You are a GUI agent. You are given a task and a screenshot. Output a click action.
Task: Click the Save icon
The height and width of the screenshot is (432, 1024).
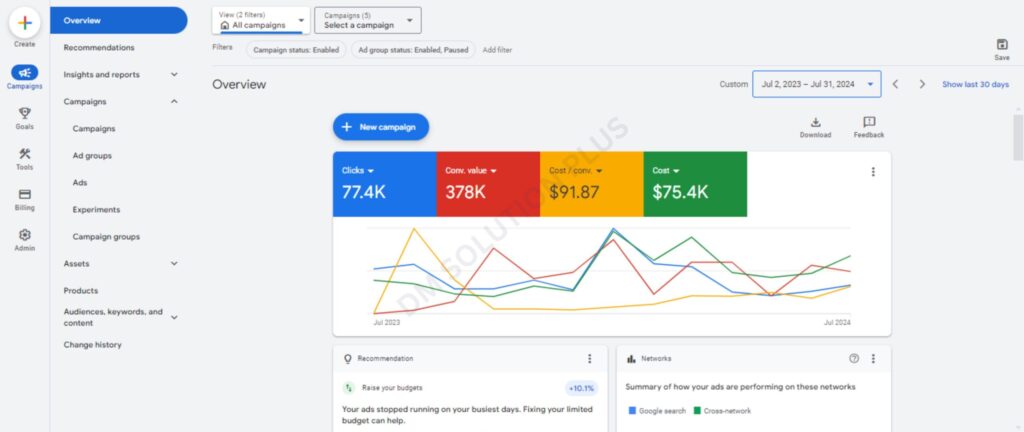[1001, 44]
